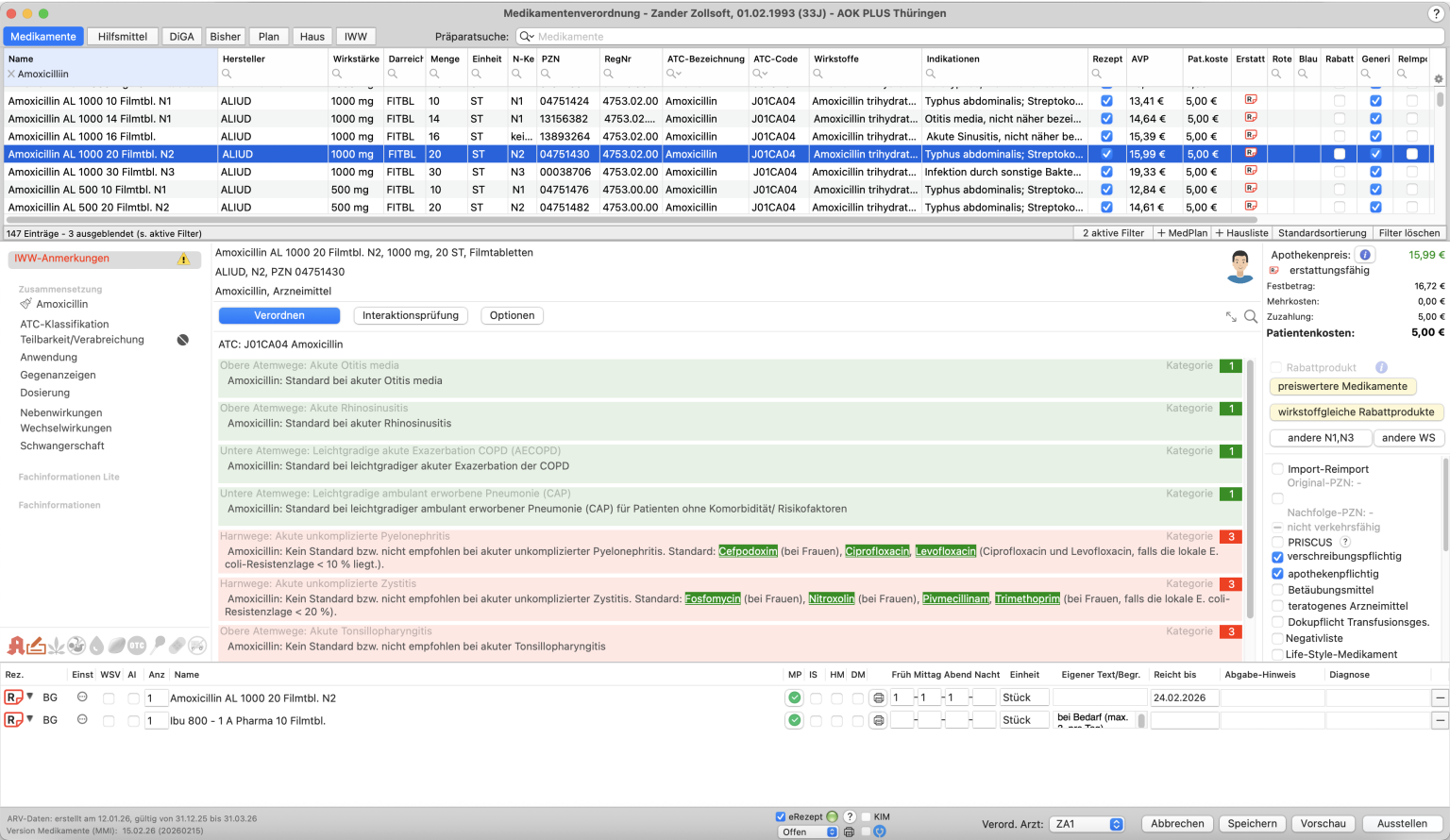Click the magnifier icon in detail panel
This screenshot has height=840, width=1450.
click(1251, 317)
